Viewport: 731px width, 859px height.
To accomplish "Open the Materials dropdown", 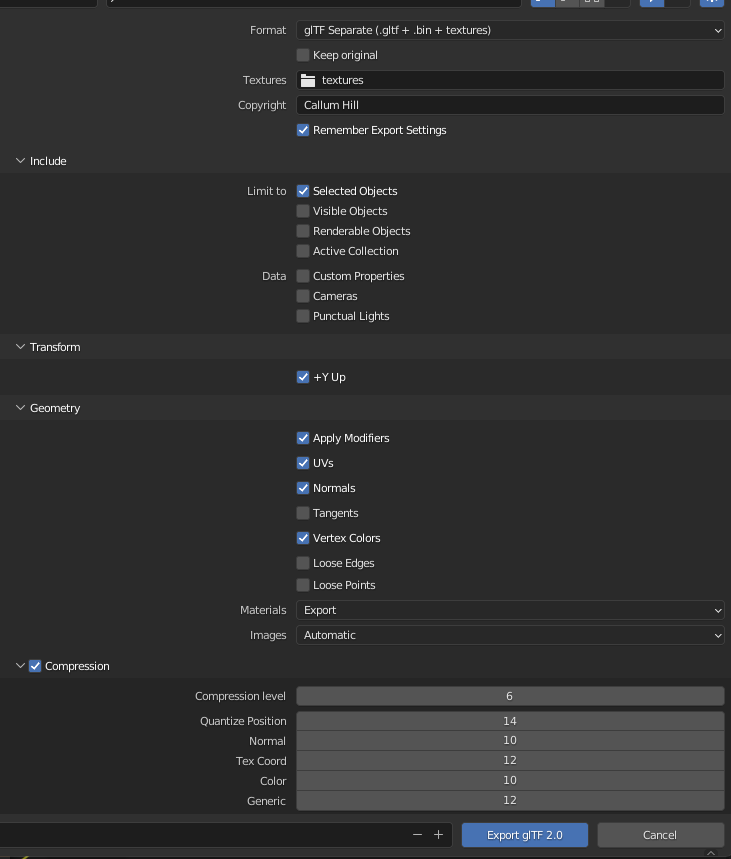I will coord(510,610).
